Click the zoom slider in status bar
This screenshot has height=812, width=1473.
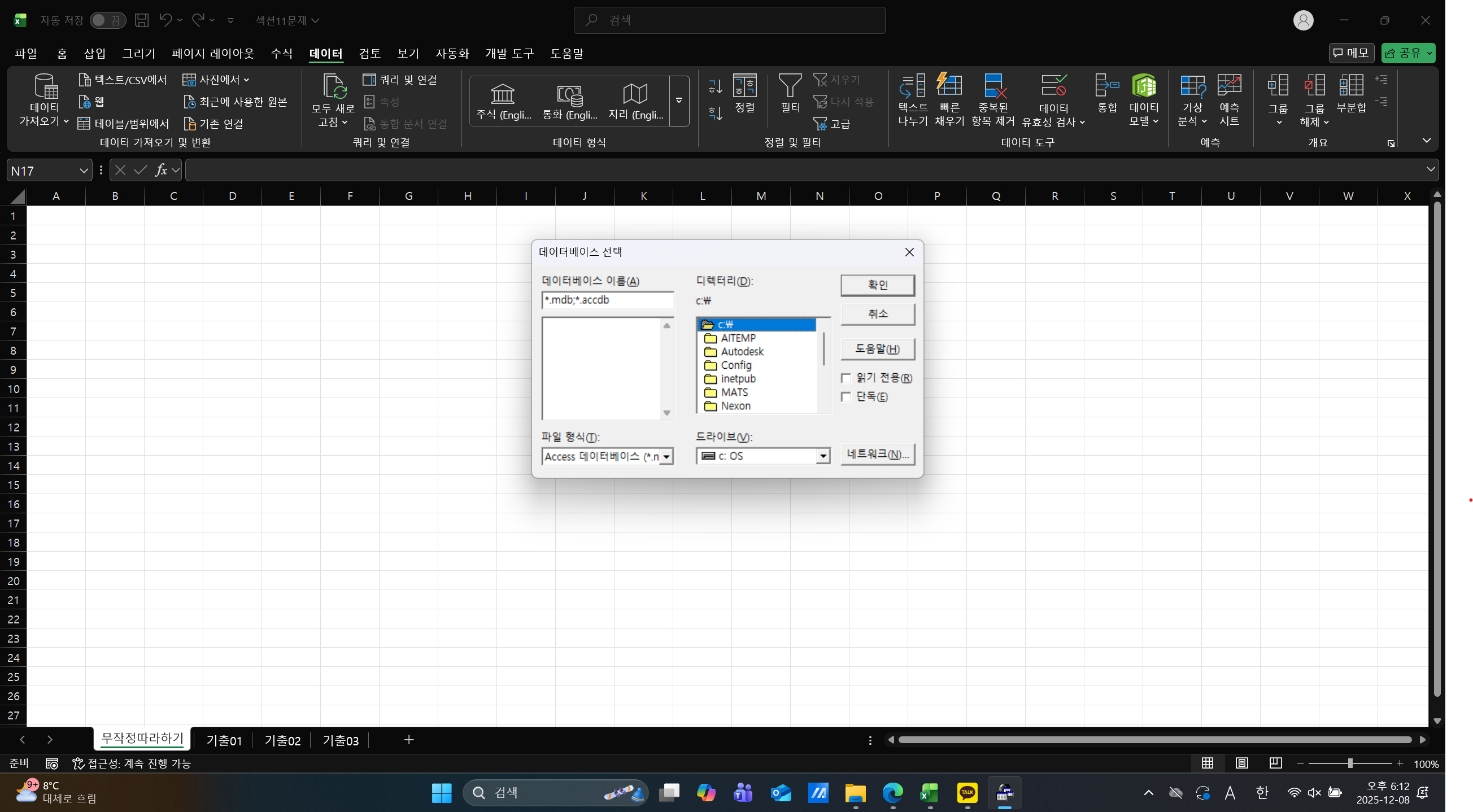coord(1350,764)
